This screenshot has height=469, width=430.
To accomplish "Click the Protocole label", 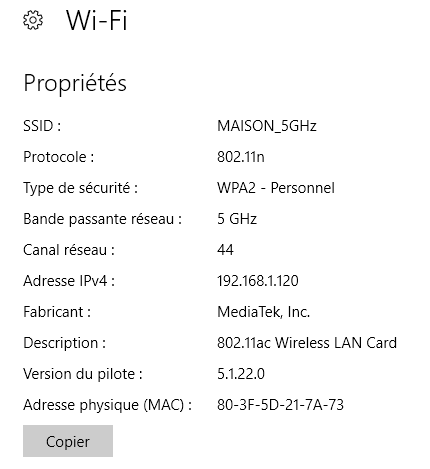I will (59, 157).
